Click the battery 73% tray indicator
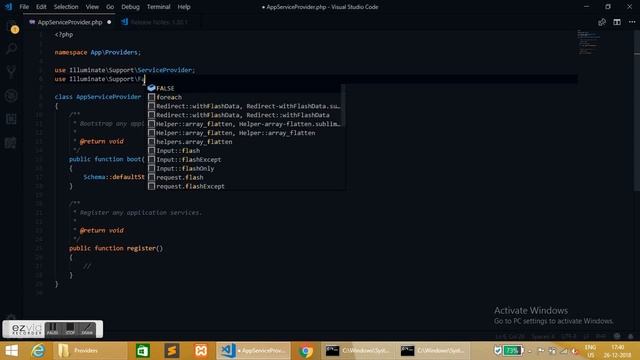640x360 pixels. pos(513,350)
